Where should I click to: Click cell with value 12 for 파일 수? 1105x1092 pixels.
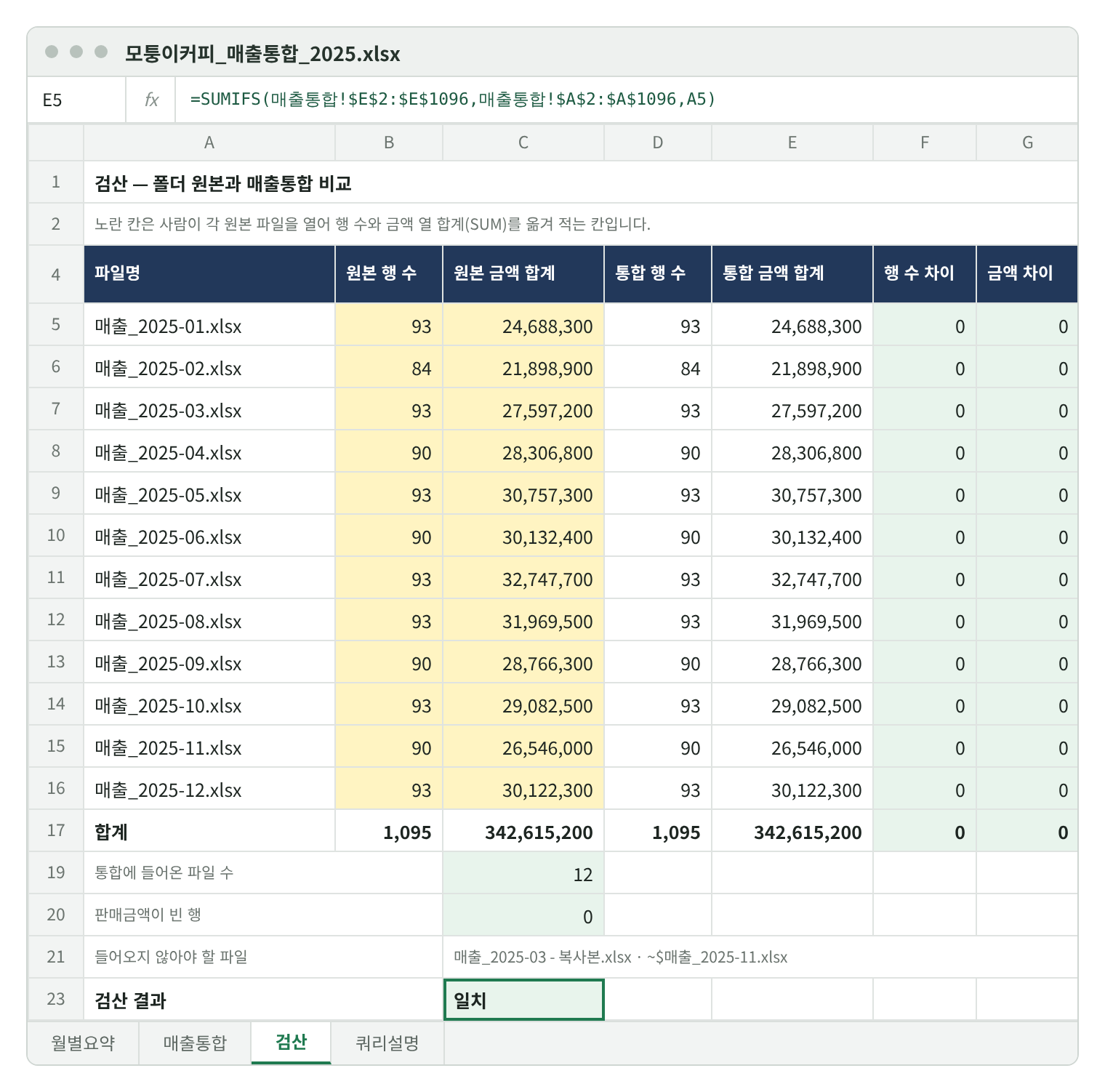523,873
